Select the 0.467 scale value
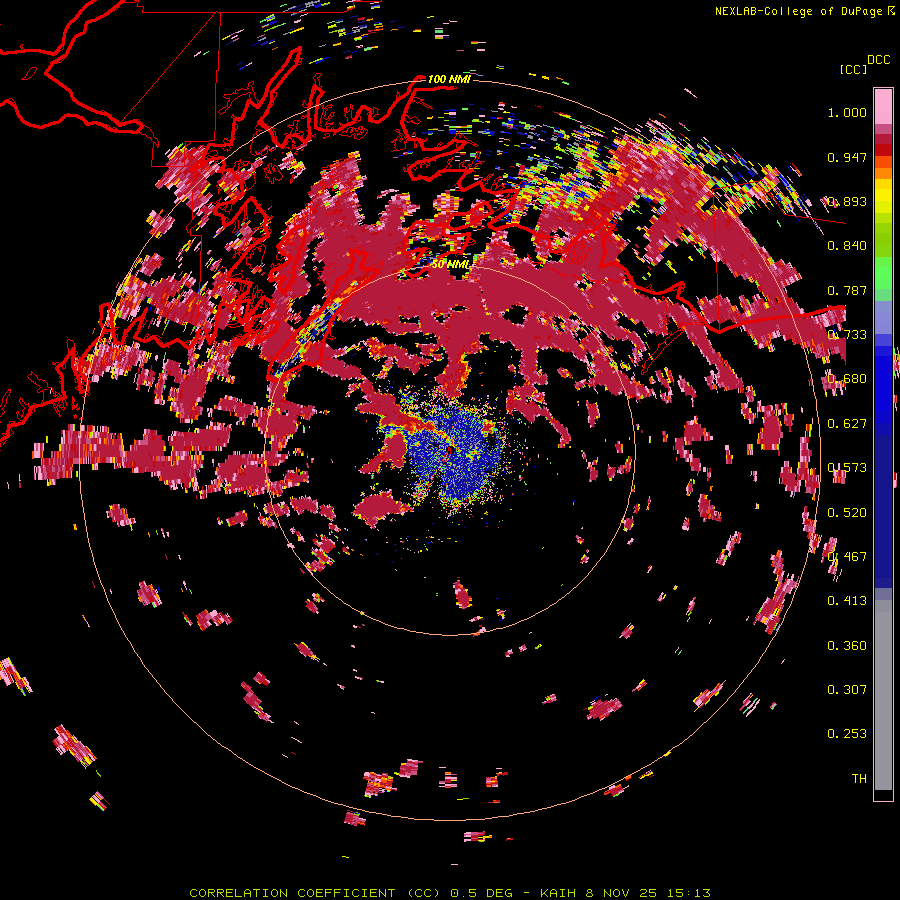900x900 pixels. point(847,557)
